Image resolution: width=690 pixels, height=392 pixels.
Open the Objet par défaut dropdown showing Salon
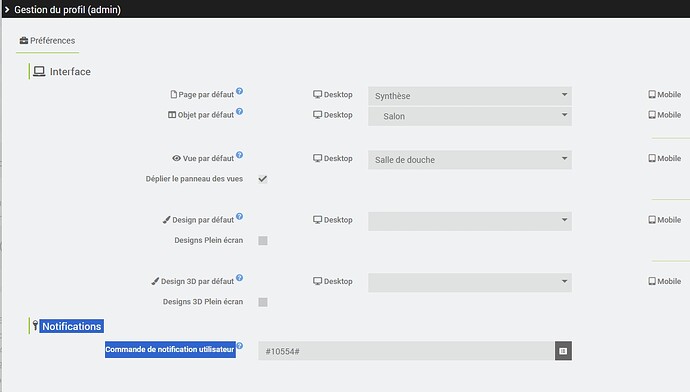click(x=470, y=116)
